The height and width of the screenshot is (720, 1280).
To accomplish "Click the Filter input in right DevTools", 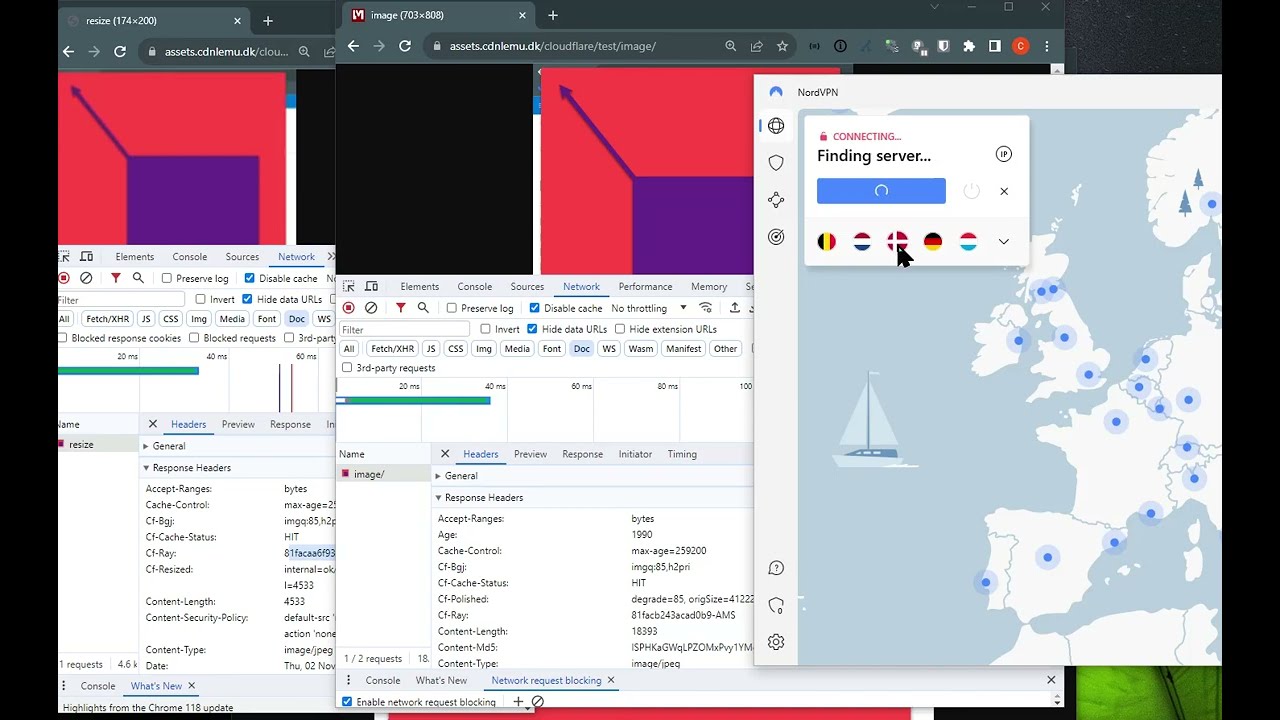I will pos(404,329).
